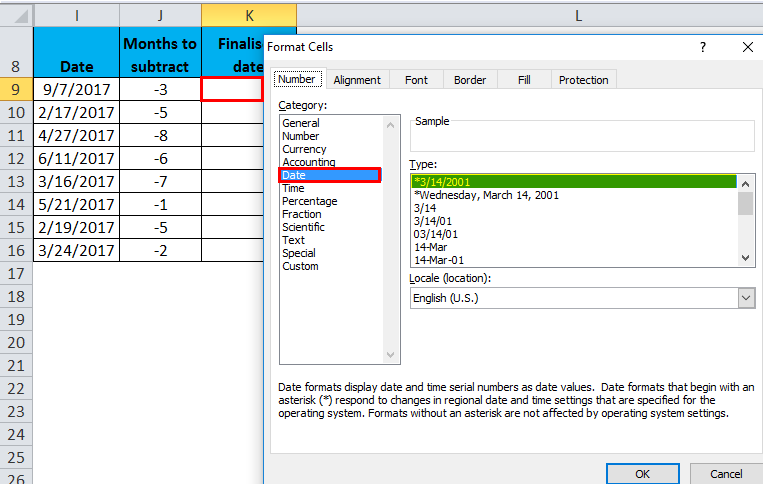Click selected cell K9
The width and height of the screenshot is (763, 484).
pos(232,90)
